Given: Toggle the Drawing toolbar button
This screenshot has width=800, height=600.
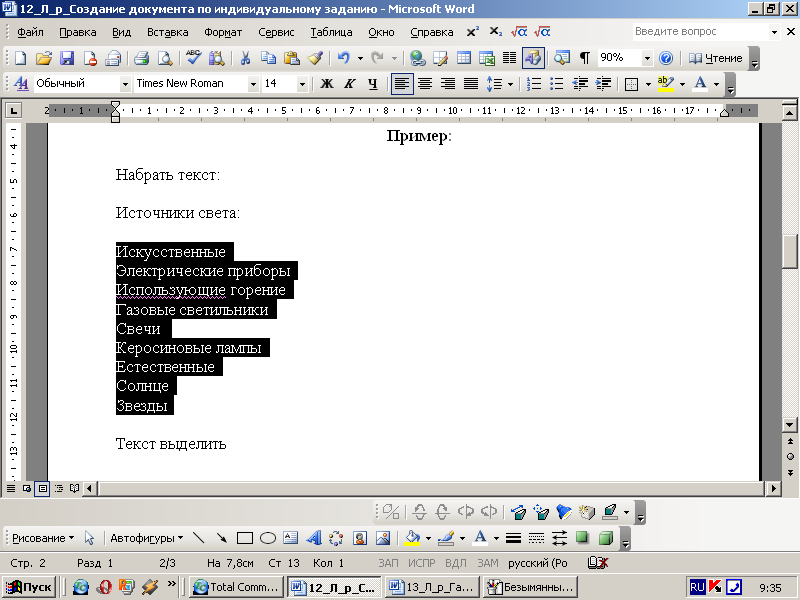Looking at the screenshot, I should 533,58.
